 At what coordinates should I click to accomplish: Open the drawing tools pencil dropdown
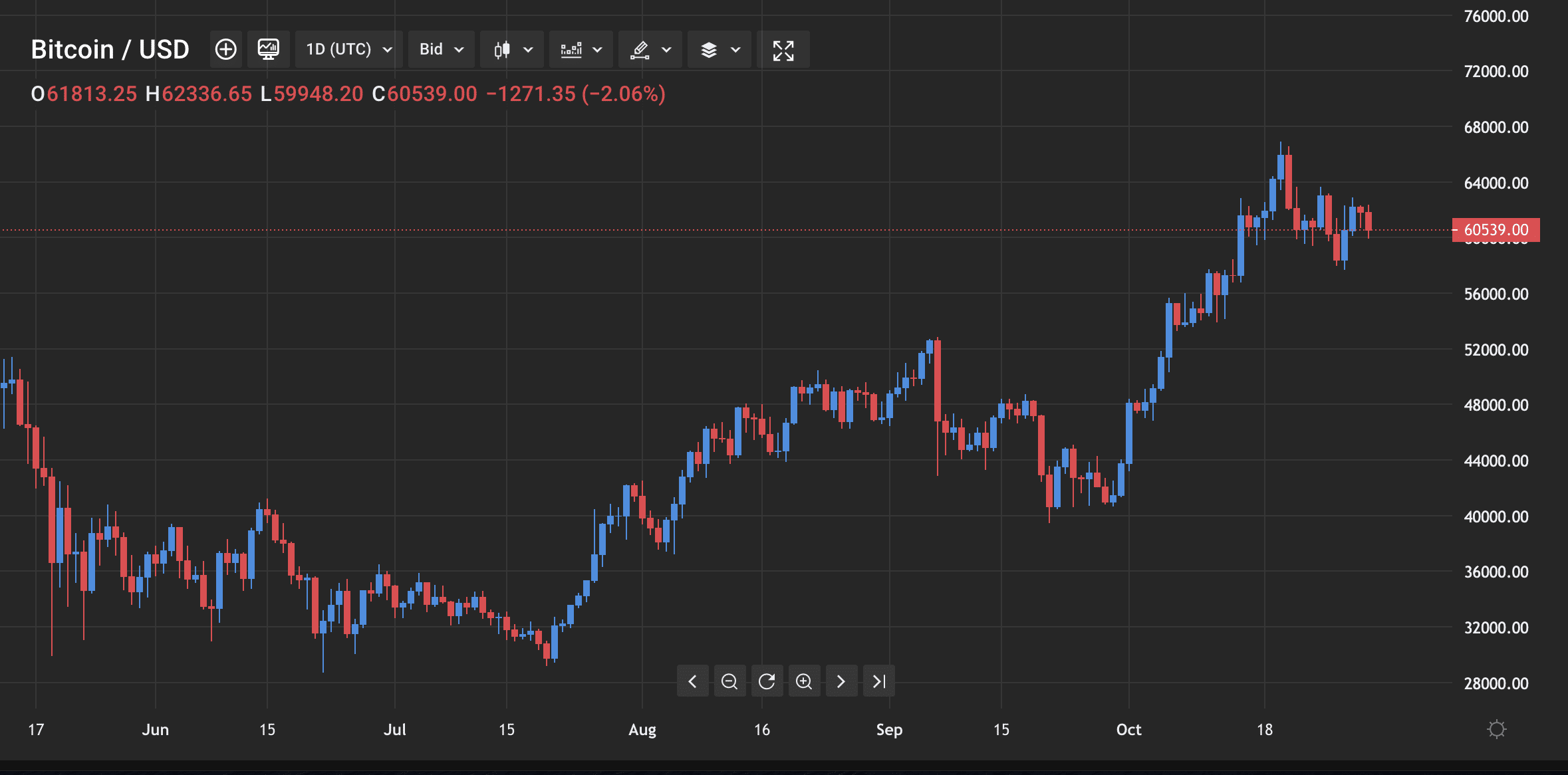pos(650,49)
